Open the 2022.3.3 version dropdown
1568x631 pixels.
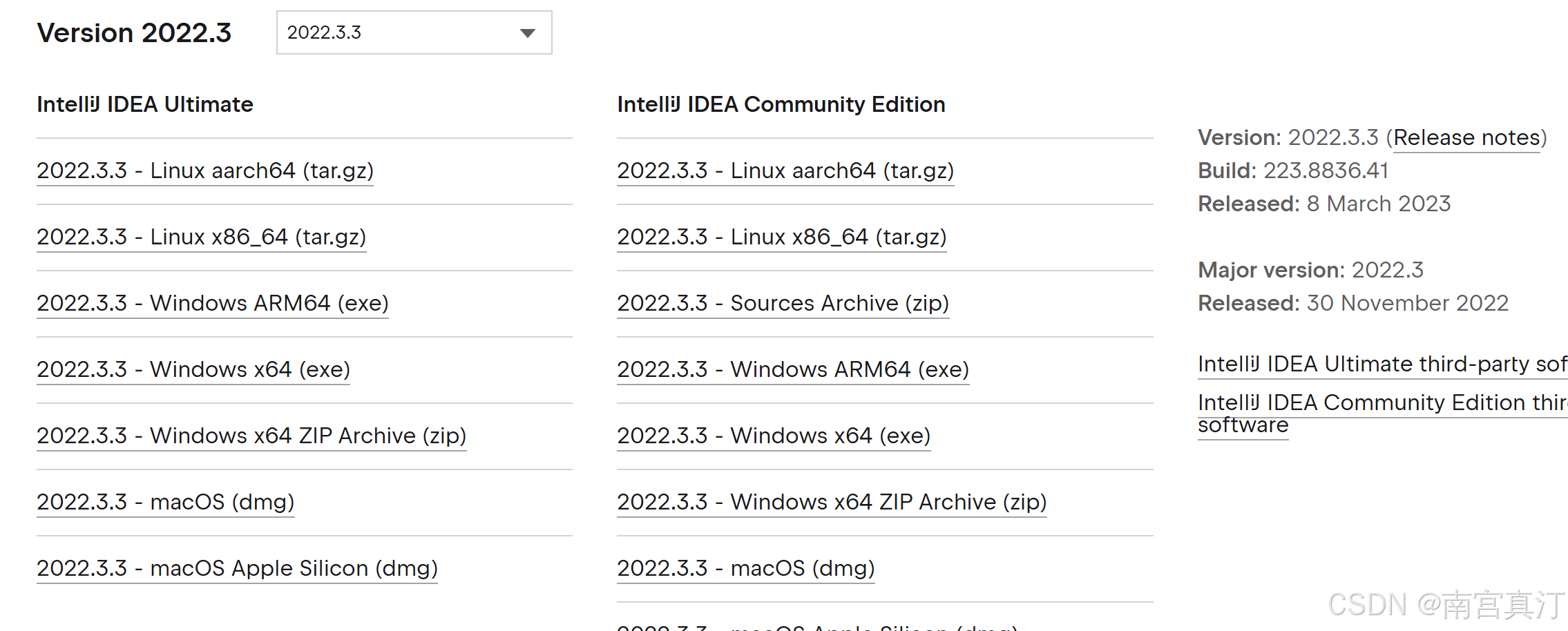[x=413, y=32]
